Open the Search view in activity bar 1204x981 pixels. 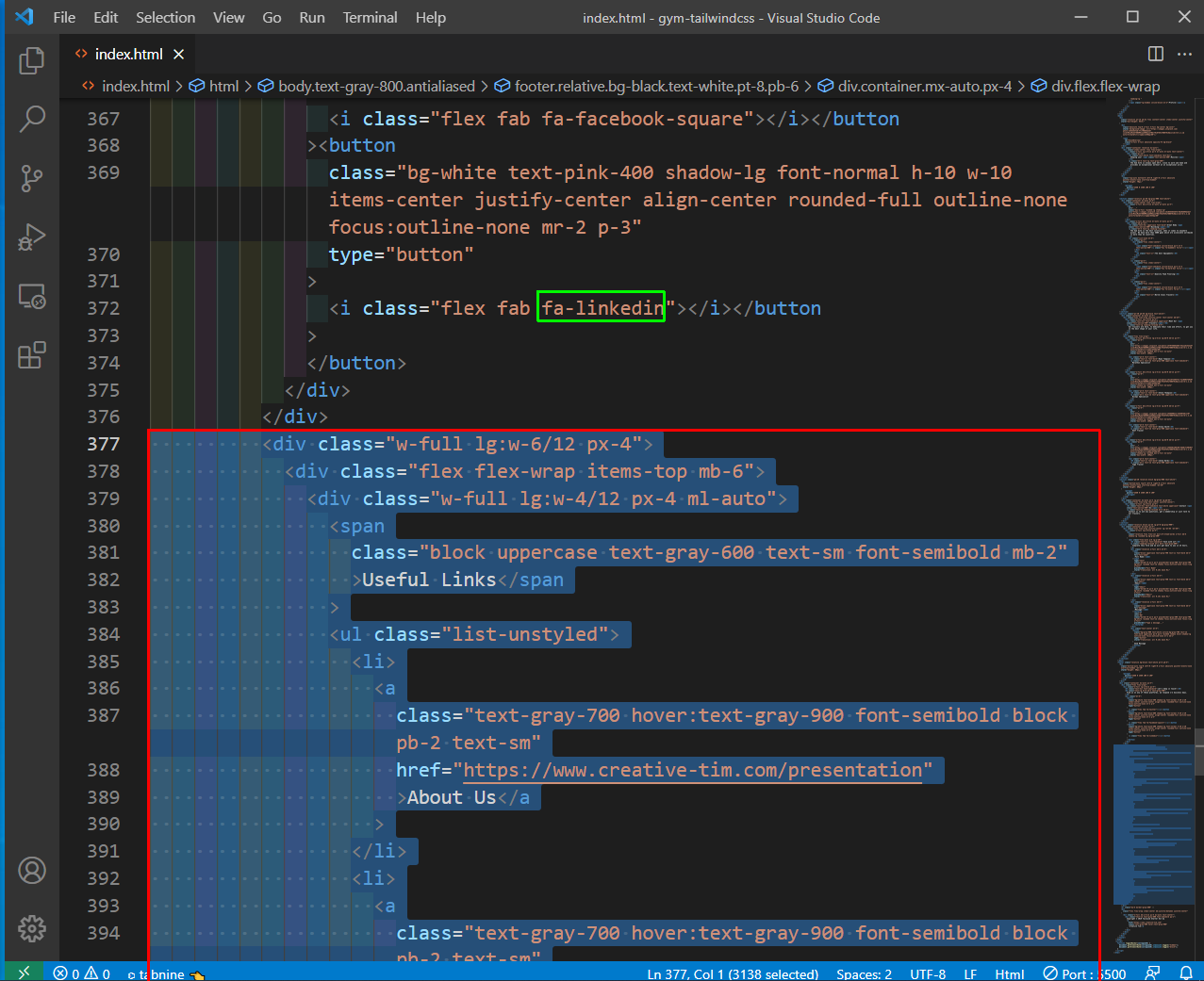pyautogui.click(x=32, y=119)
